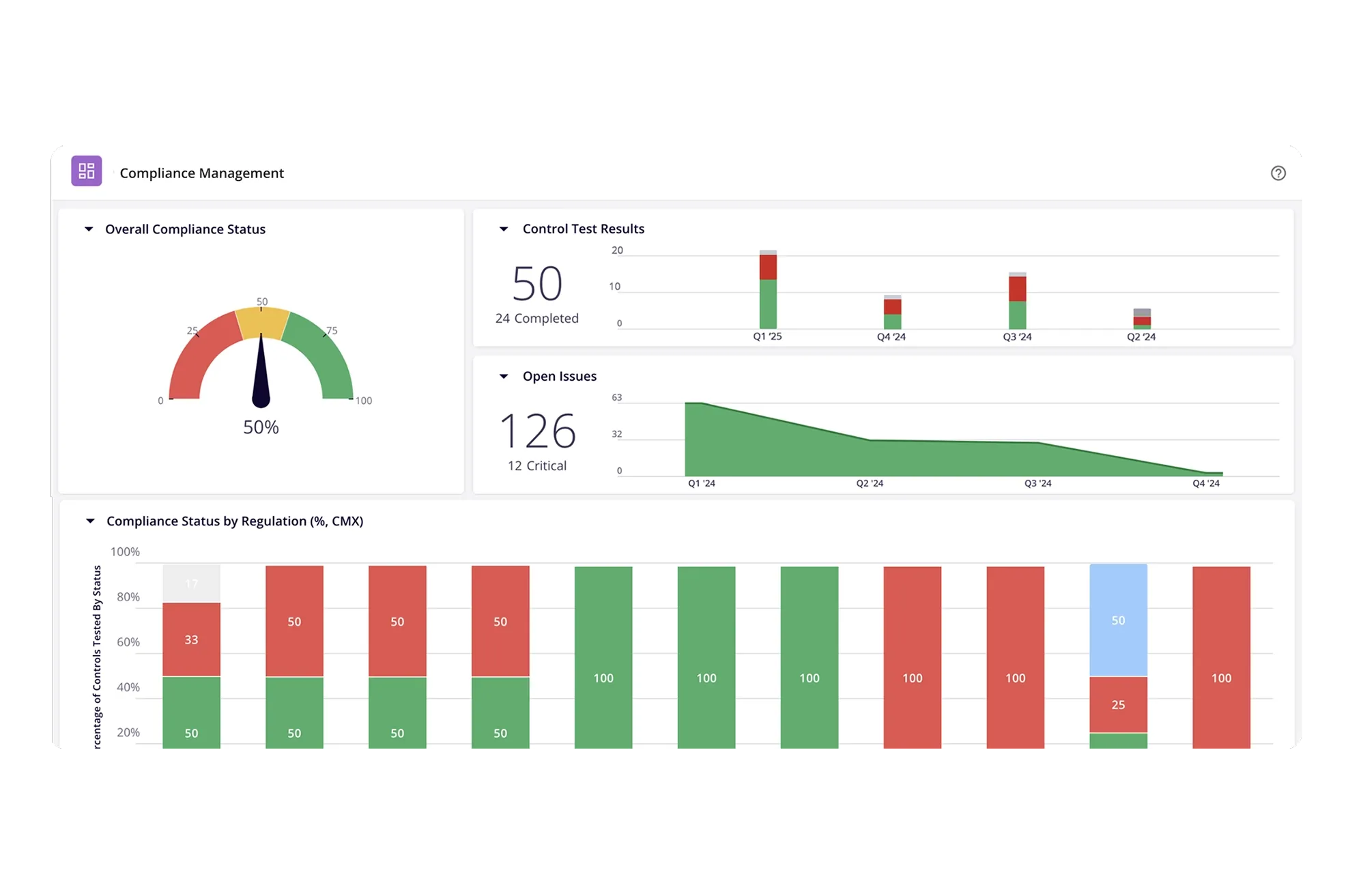Click the light blue 50 bar segment
The width and height of the screenshot is (1348, 896).
(x=1118, y=620)
